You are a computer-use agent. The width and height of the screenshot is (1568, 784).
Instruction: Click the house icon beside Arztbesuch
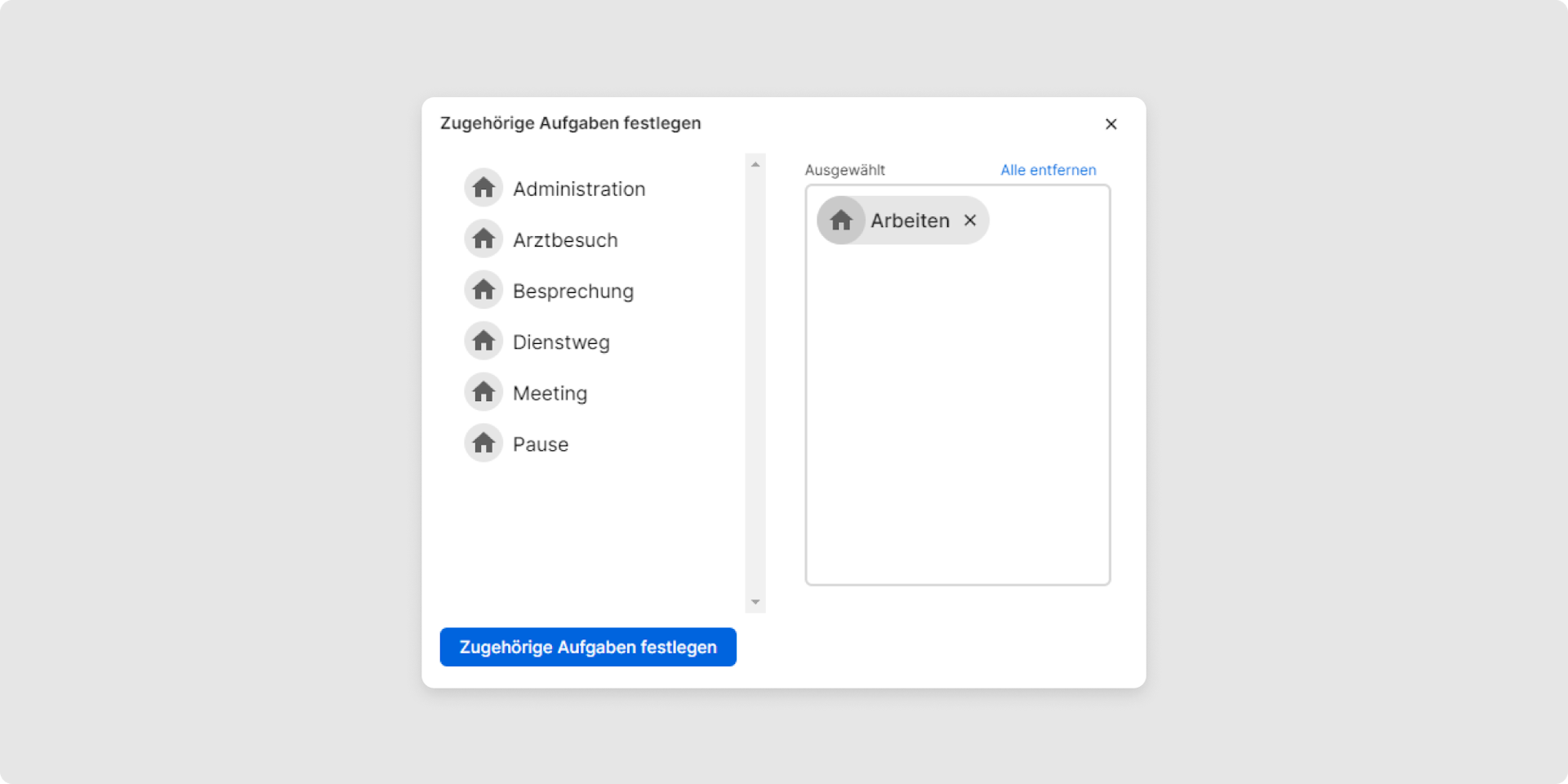click(x=483, y=239)
